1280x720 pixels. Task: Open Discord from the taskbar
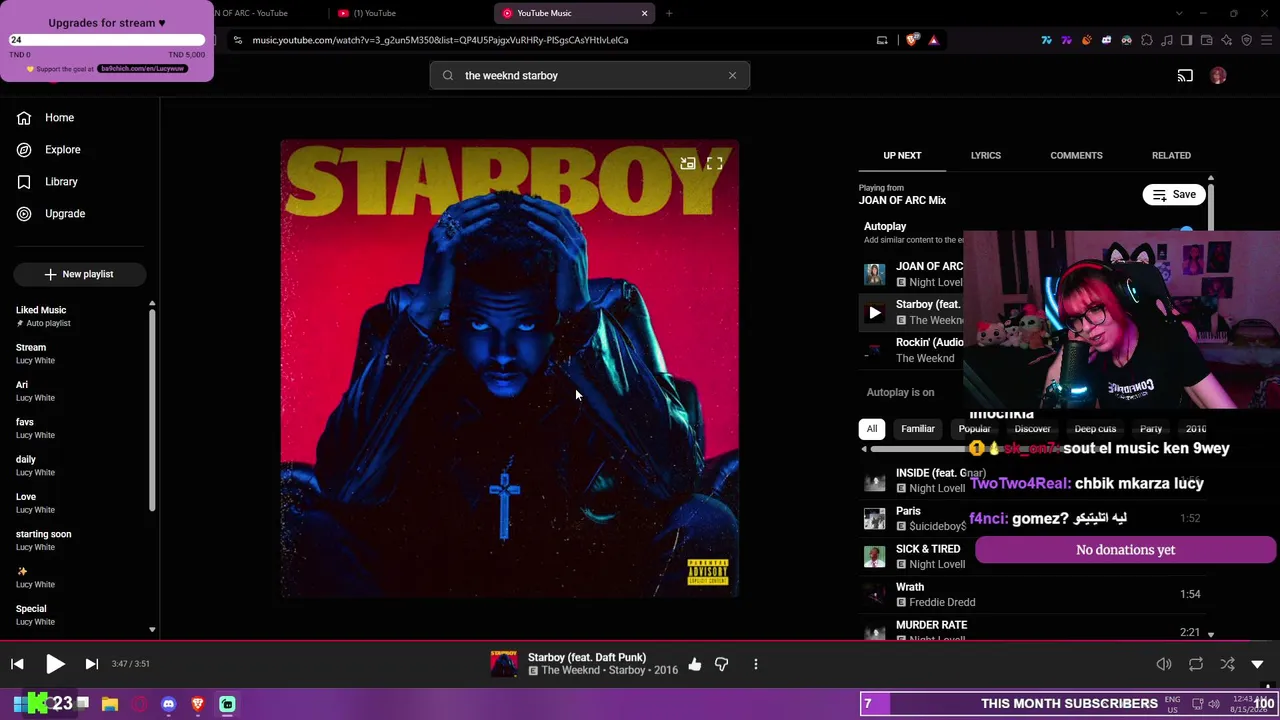tap(168, 704)
